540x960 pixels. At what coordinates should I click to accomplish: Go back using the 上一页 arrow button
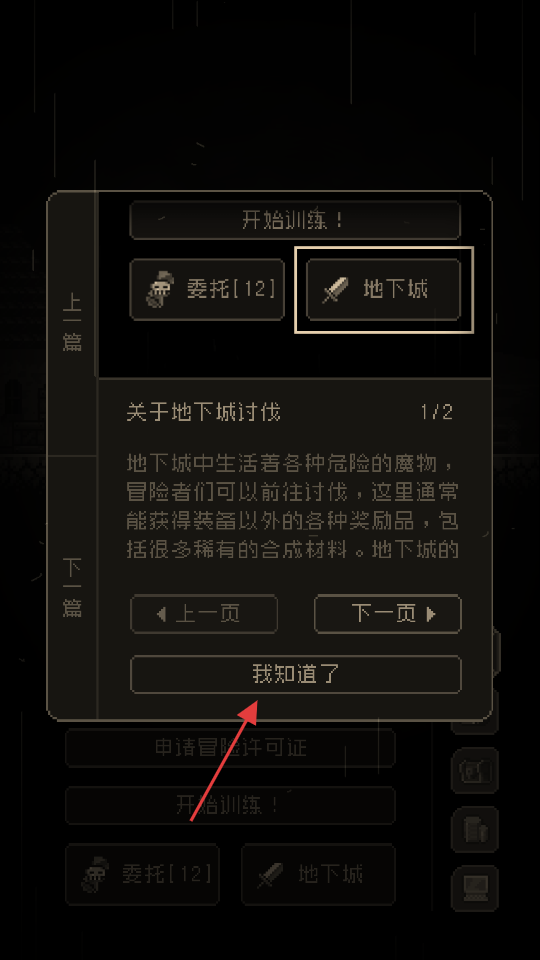coord(204,613)
